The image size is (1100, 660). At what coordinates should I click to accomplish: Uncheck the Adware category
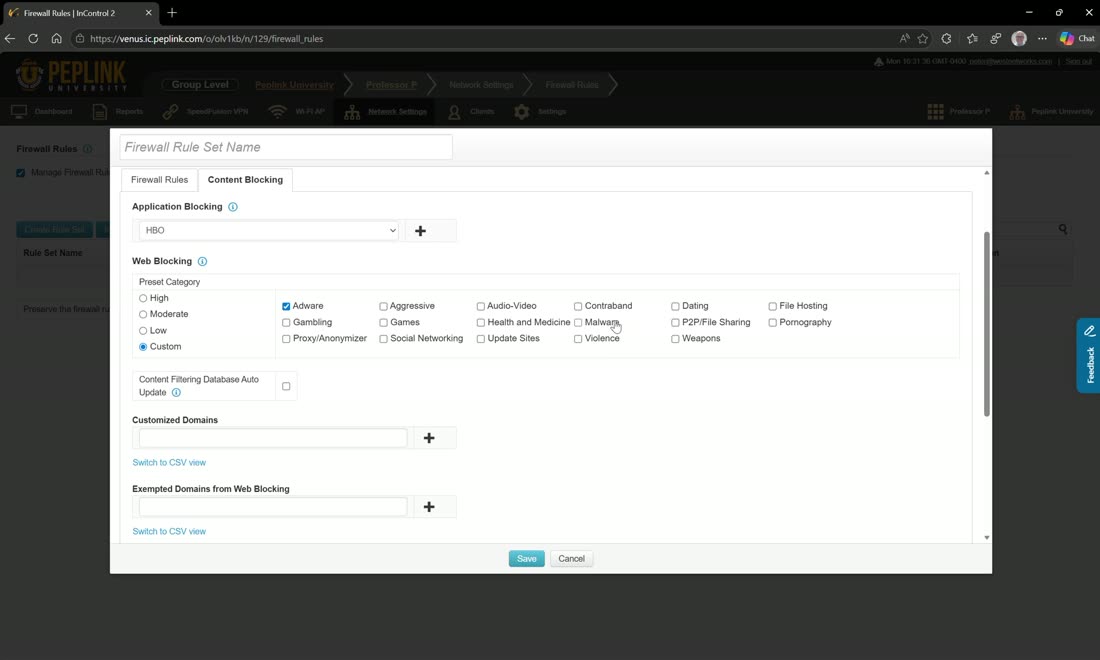coord(286,307)
